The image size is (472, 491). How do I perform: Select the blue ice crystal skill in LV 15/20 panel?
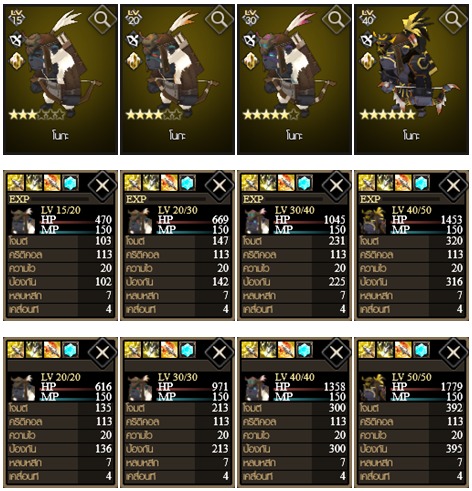tap(70, 183)
